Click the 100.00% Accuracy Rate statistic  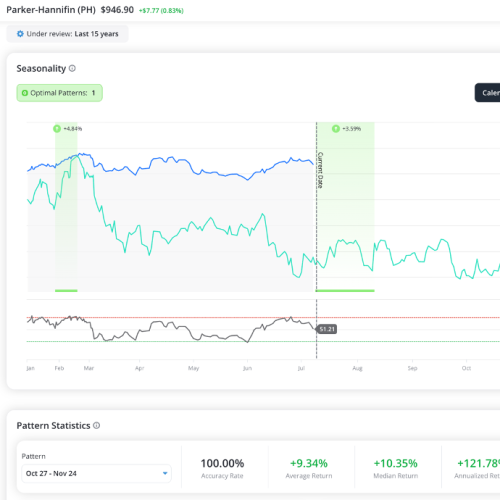(222, 468)
